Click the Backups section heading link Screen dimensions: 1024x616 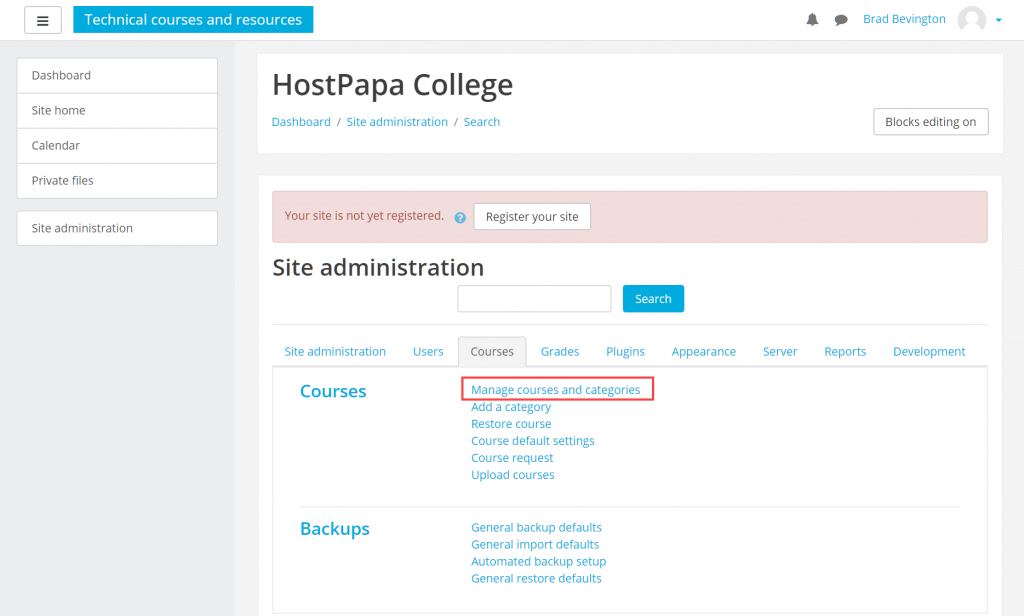point(334,528)
